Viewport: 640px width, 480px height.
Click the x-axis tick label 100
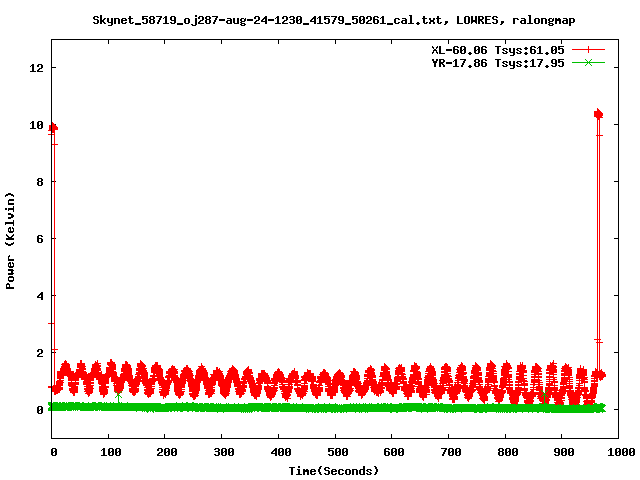[111, 452]
